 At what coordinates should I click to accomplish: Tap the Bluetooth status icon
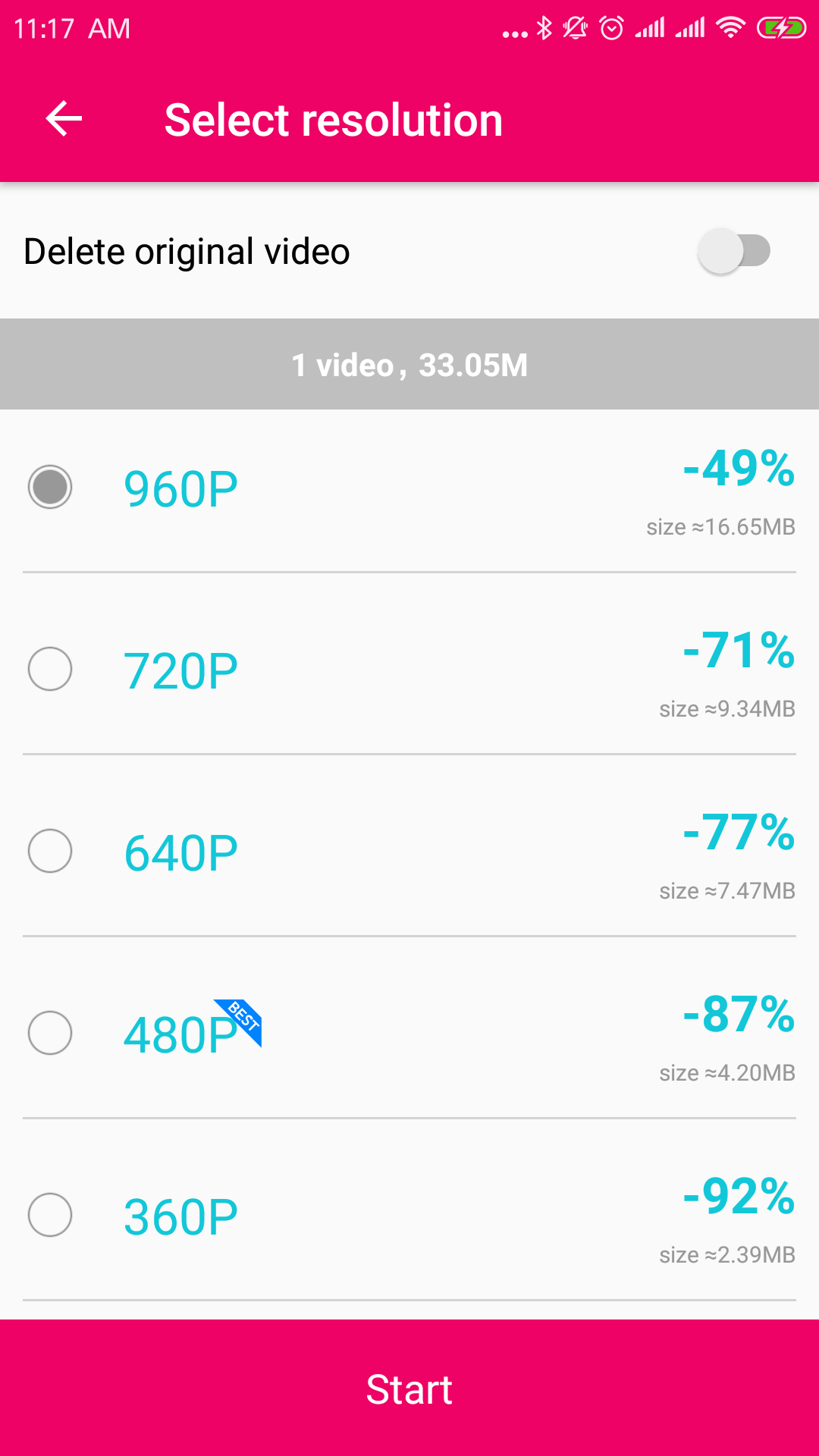[544, 29]
